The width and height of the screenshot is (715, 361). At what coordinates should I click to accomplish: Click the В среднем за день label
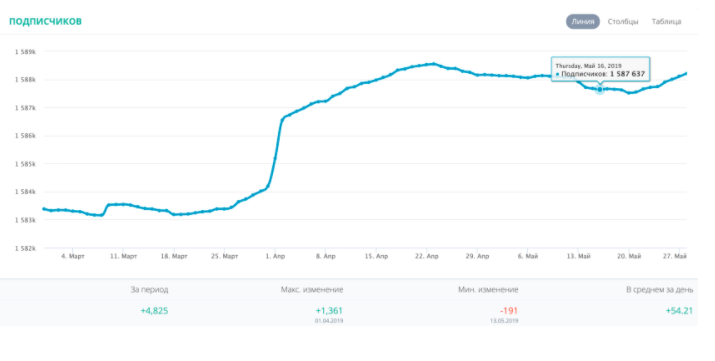coord(659,289)
